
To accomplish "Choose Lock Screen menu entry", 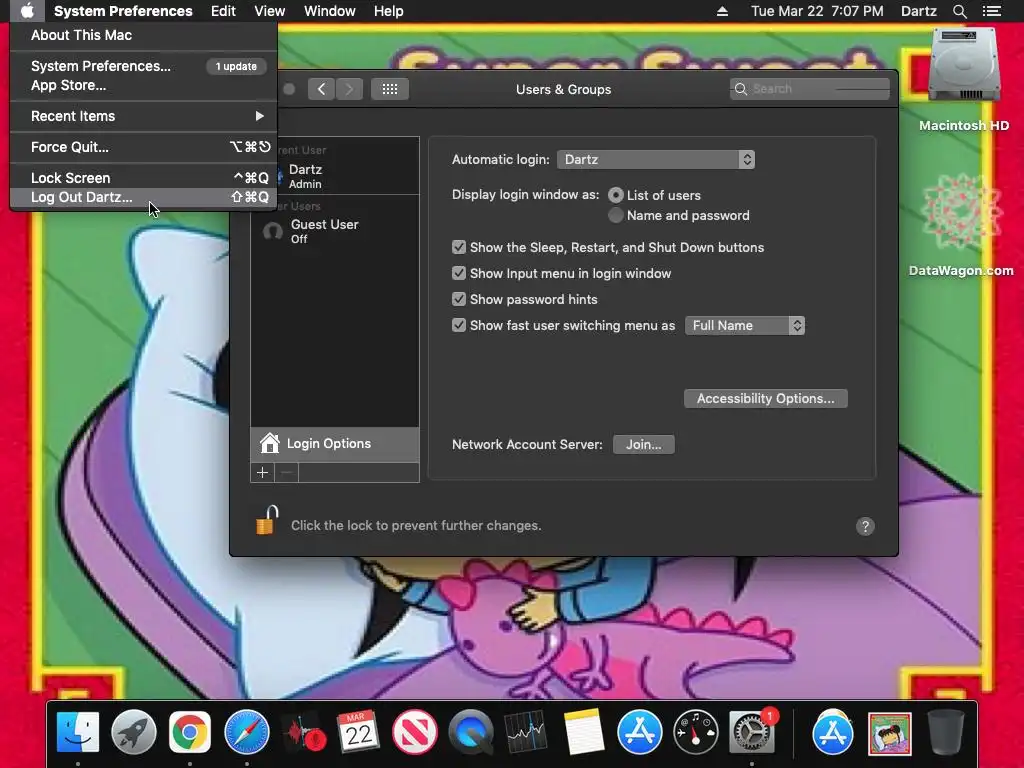I will 144,178.
